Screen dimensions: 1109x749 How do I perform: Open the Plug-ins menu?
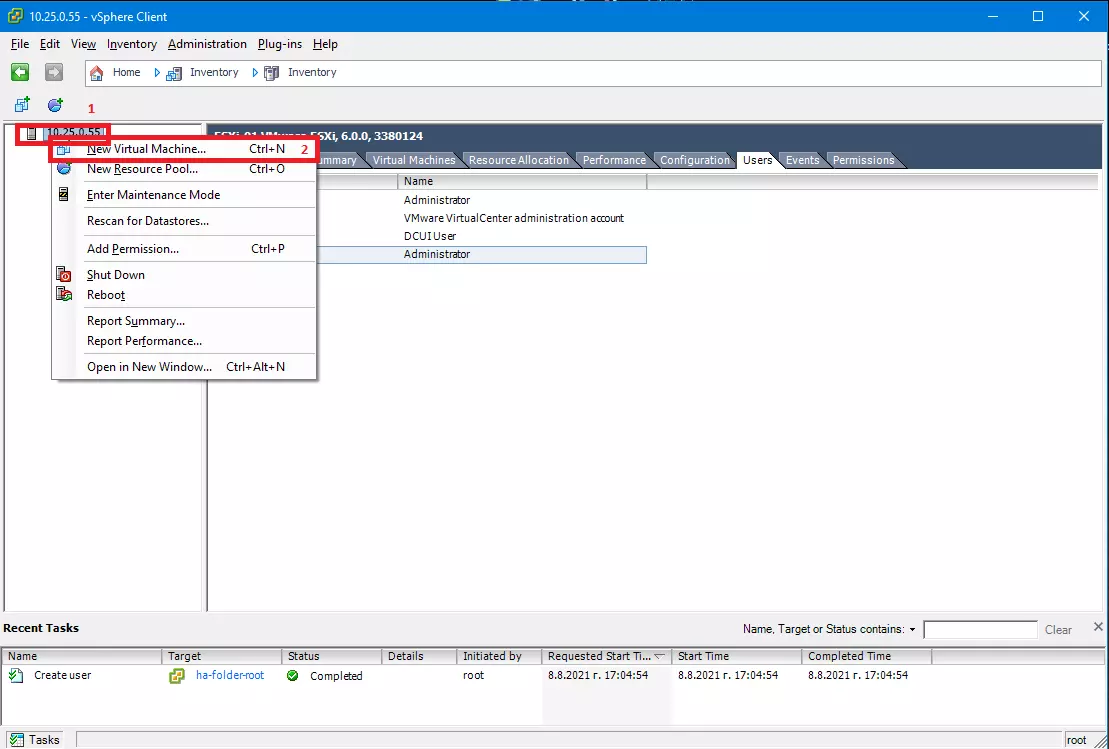280,44
